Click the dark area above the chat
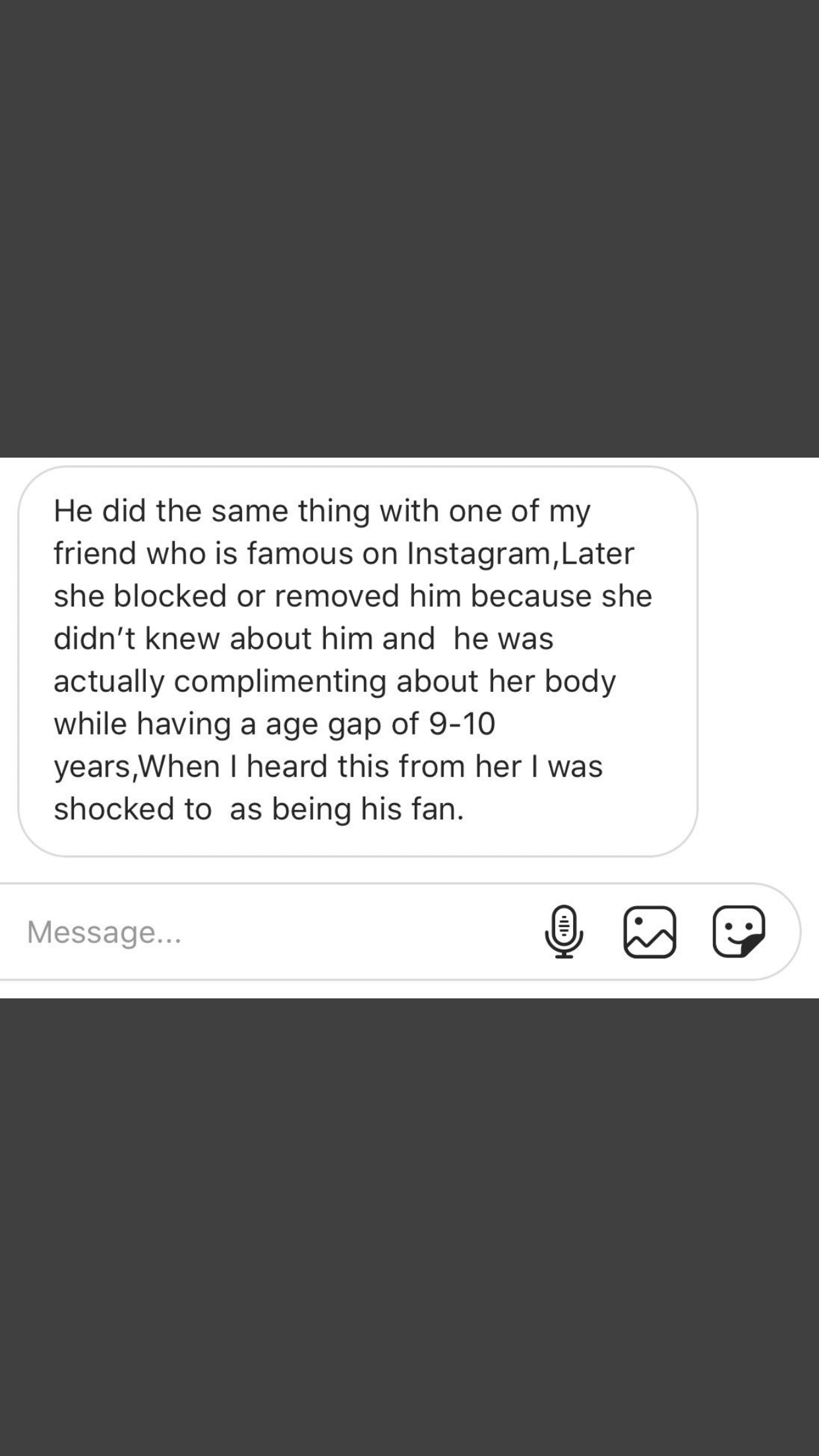 (409, 228)
